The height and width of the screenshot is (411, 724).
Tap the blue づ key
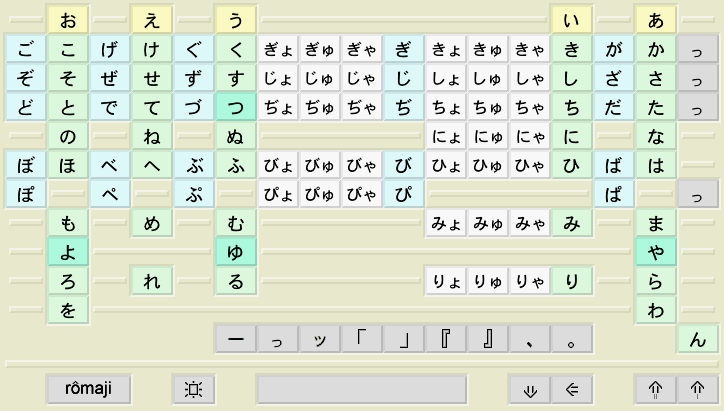coord(193,107)
